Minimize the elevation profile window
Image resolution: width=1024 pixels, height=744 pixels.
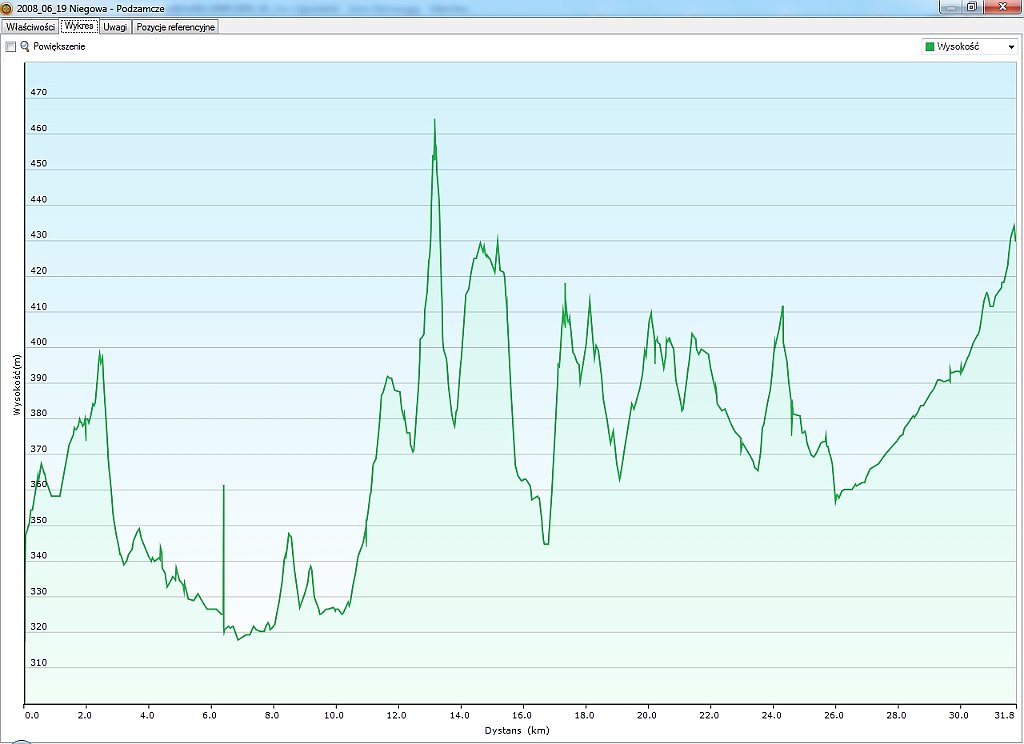click(950, 6)
